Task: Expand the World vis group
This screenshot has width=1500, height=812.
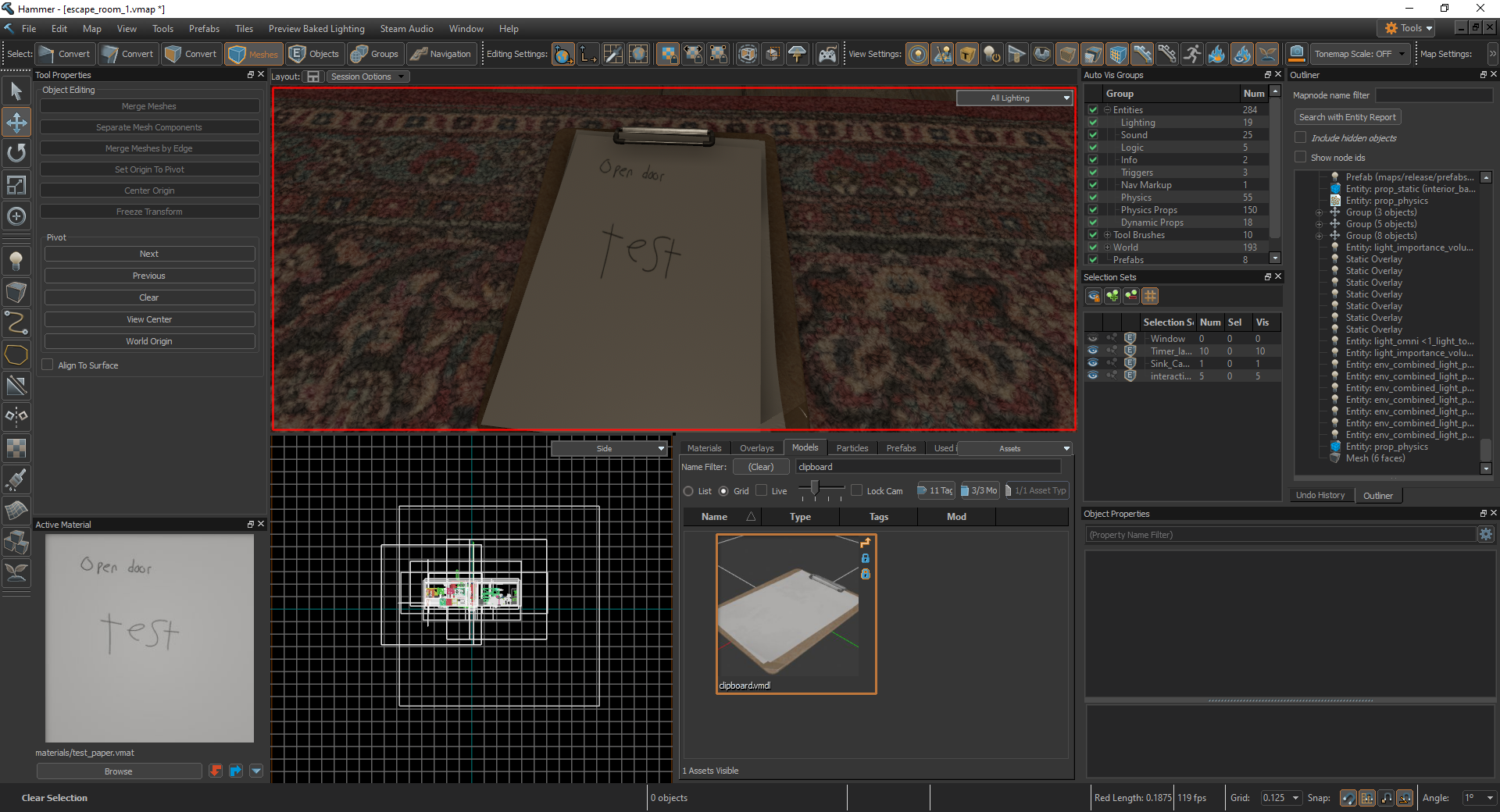Action: point(1106,248)
